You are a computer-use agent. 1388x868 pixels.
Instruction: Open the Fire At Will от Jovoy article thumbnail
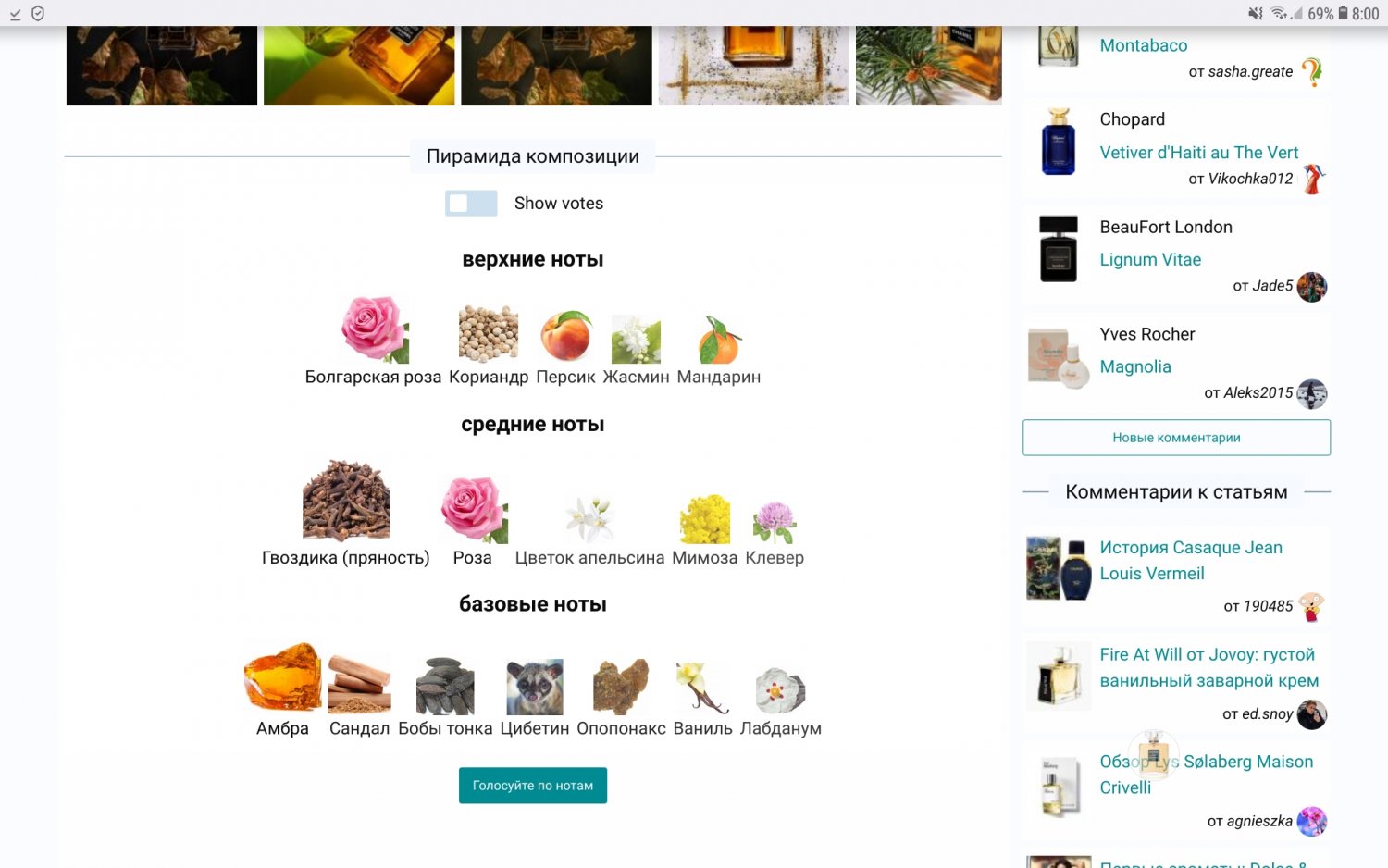pos(1059,676)
